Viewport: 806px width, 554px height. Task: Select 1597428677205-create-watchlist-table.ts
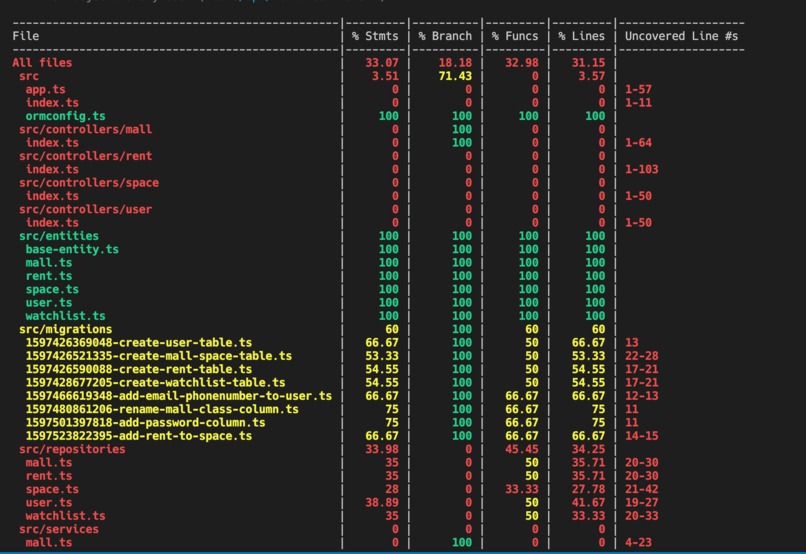point(155,383)
